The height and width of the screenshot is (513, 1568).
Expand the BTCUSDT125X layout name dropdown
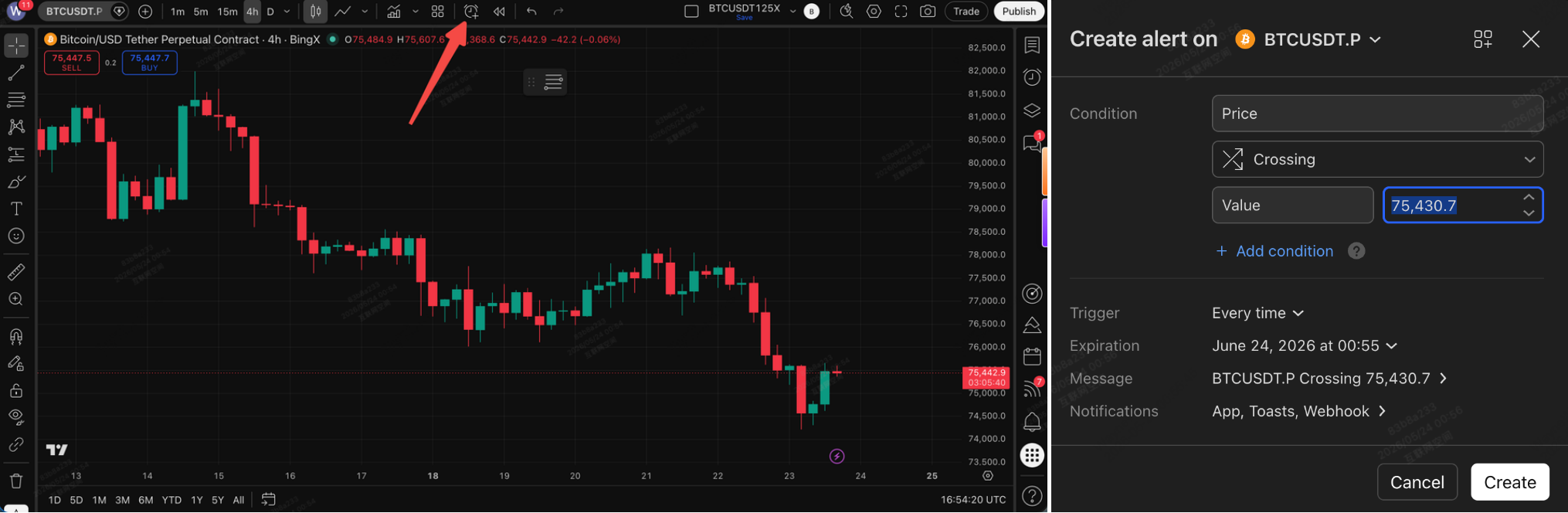792,12
